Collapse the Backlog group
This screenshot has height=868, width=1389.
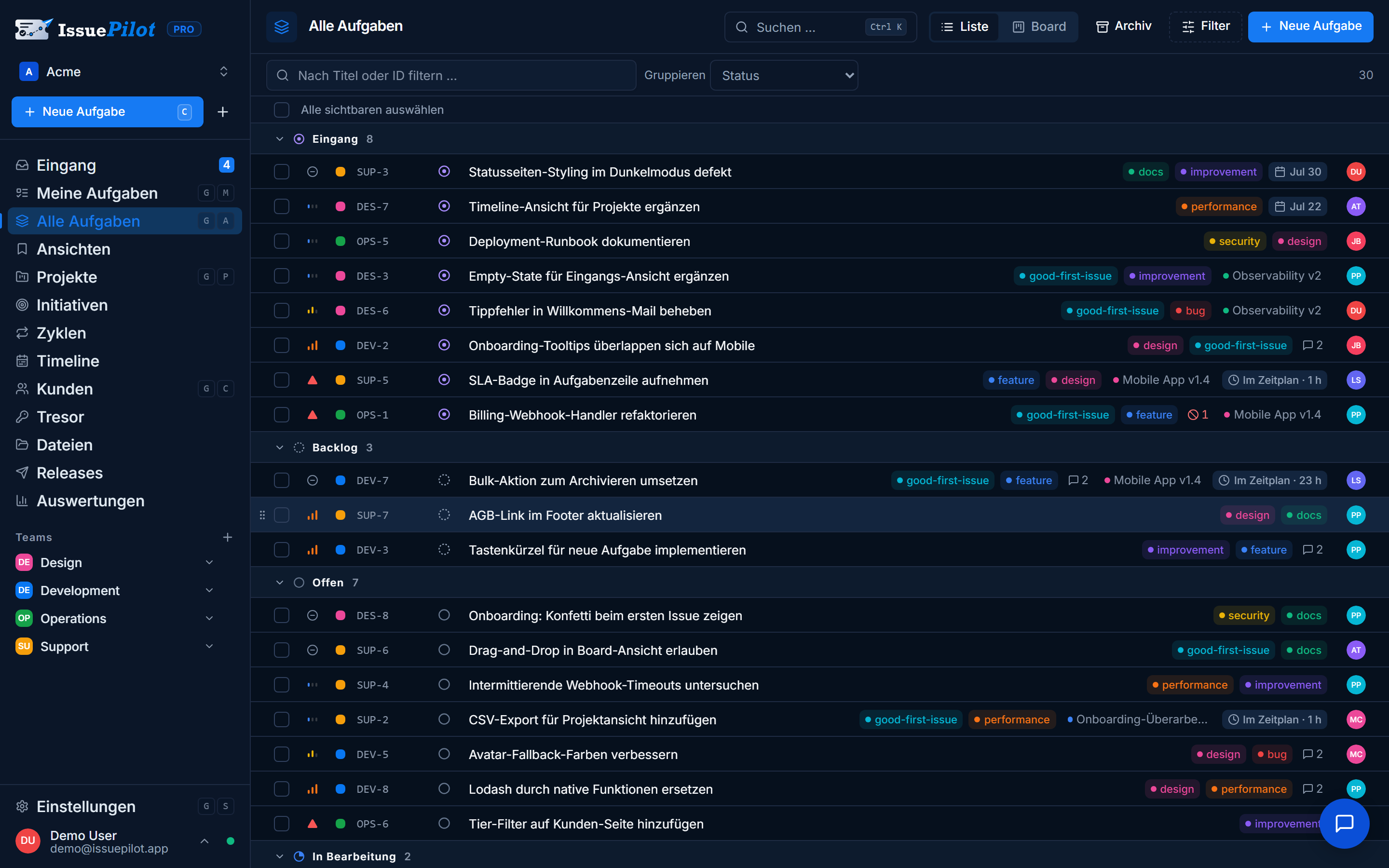(280, 447)
